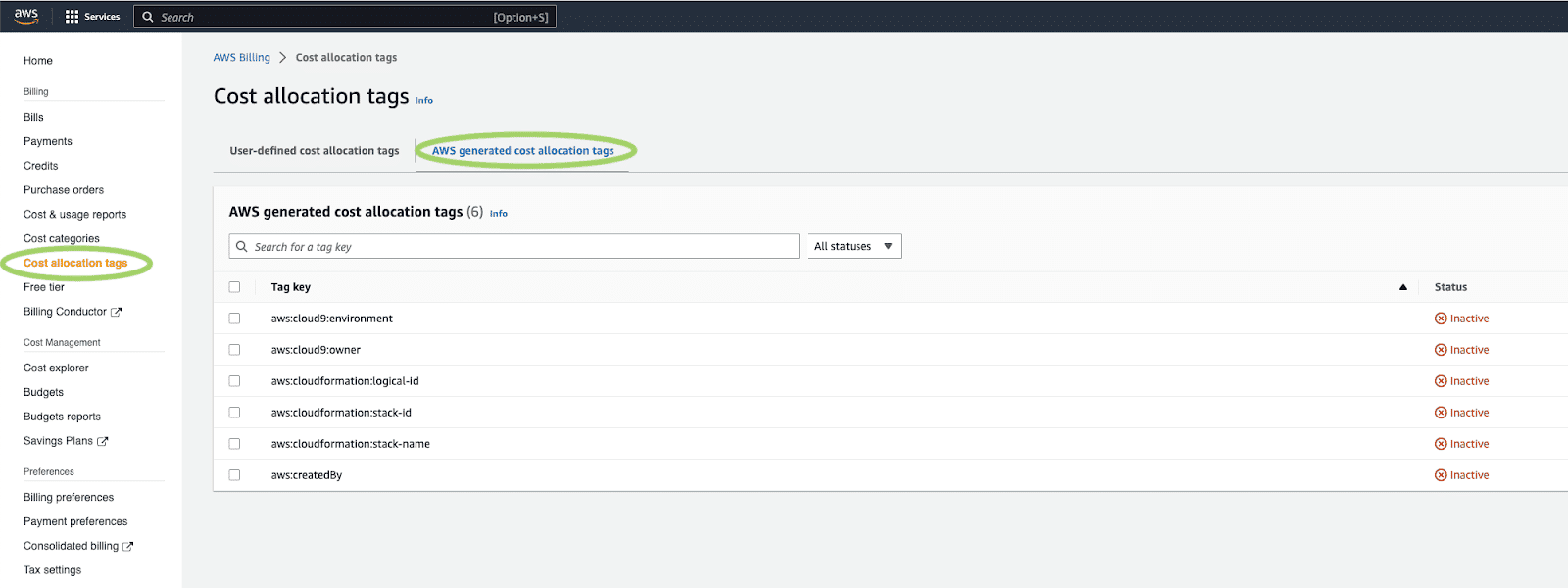Click AWS Billing breadcrumb link
Screen dimensions: 1568x588
(242, 58)
